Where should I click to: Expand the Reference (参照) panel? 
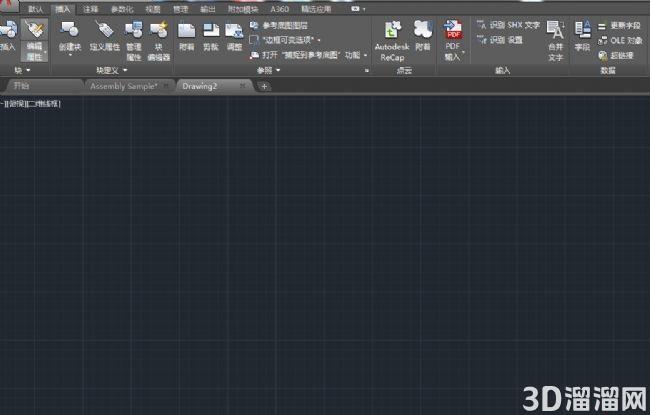pos(268,70)
